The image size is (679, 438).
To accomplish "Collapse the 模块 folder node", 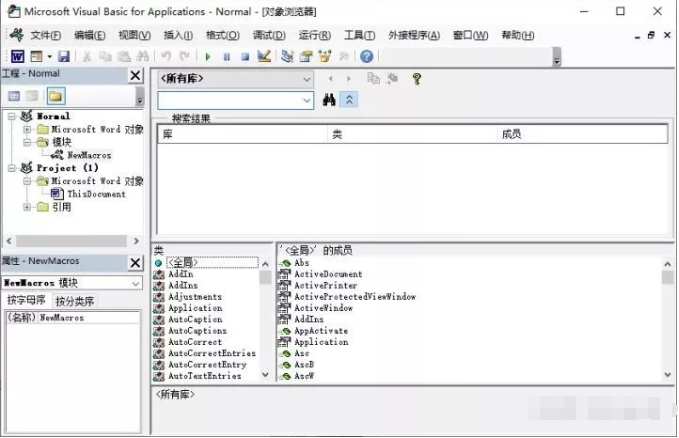I will click(x=27, y=142).
